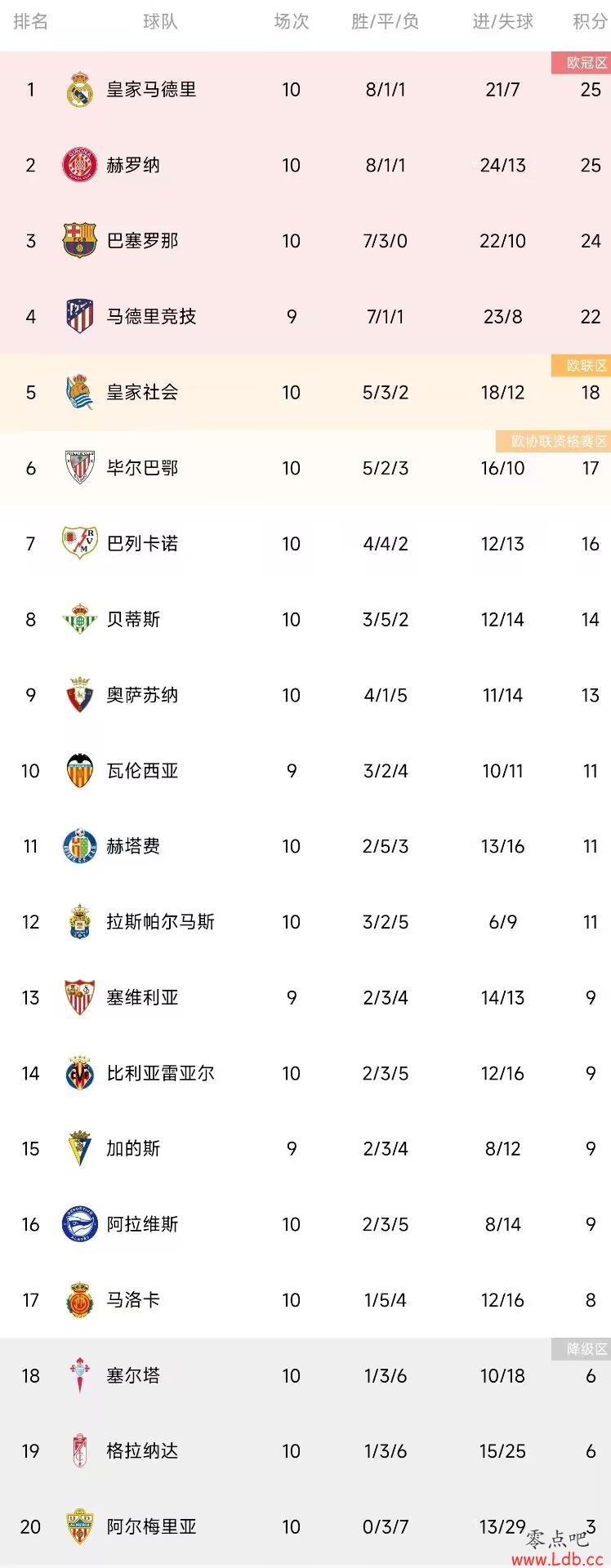This screenshot has height=1568, width=611.
Task: Select the 排名 ranking column header
Action: pos(31,22)
